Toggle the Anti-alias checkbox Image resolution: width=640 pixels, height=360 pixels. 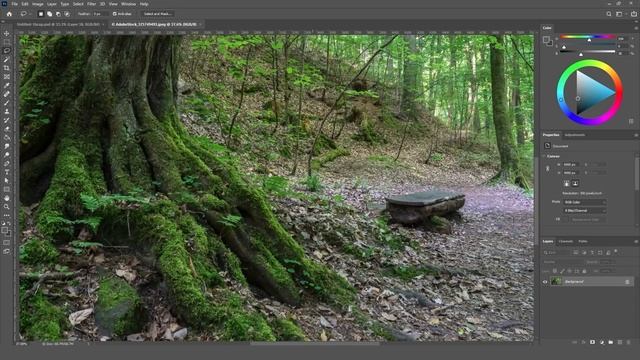tap(115, 14)
